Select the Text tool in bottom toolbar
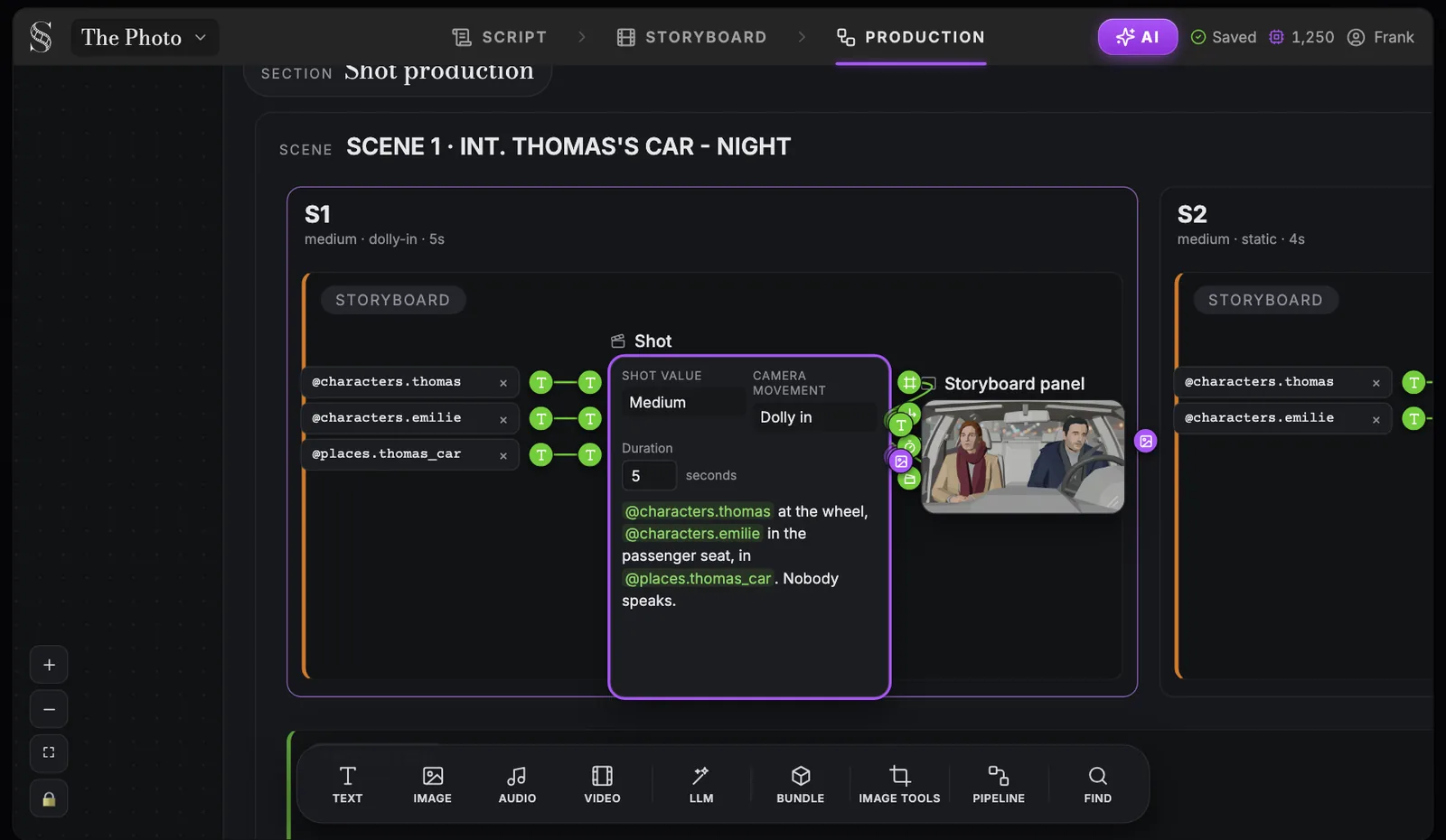The height and width of the screenshot is (840, 1446). [347, 784]
